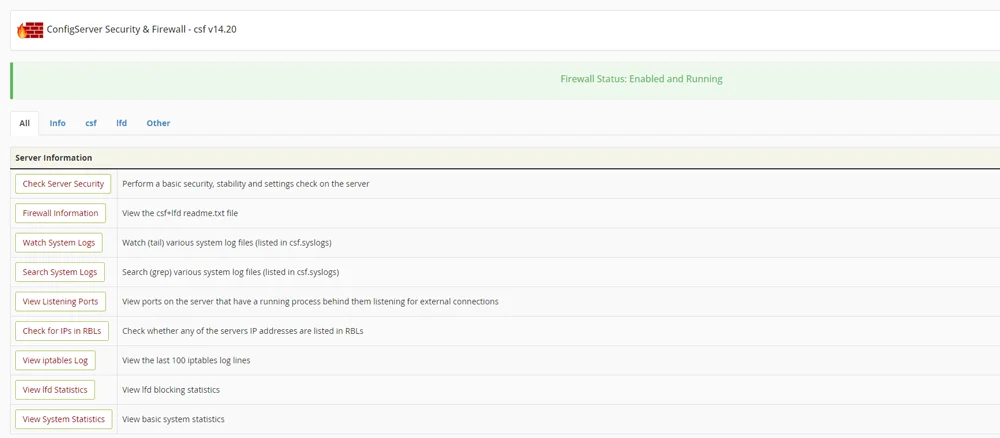This screenshot has width=1000, height=438.
Task: Click the 'View basic system statistics' text
Action: click(173, 419)
